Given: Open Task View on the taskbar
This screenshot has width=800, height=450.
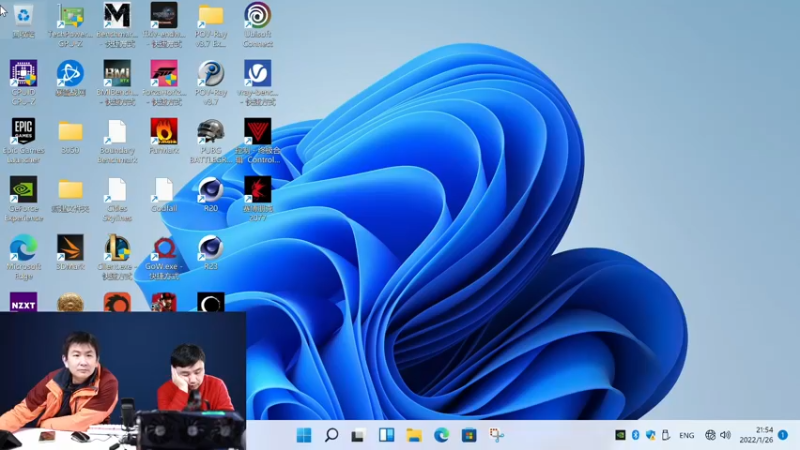Looking at the screenshot, I should 358,435.
